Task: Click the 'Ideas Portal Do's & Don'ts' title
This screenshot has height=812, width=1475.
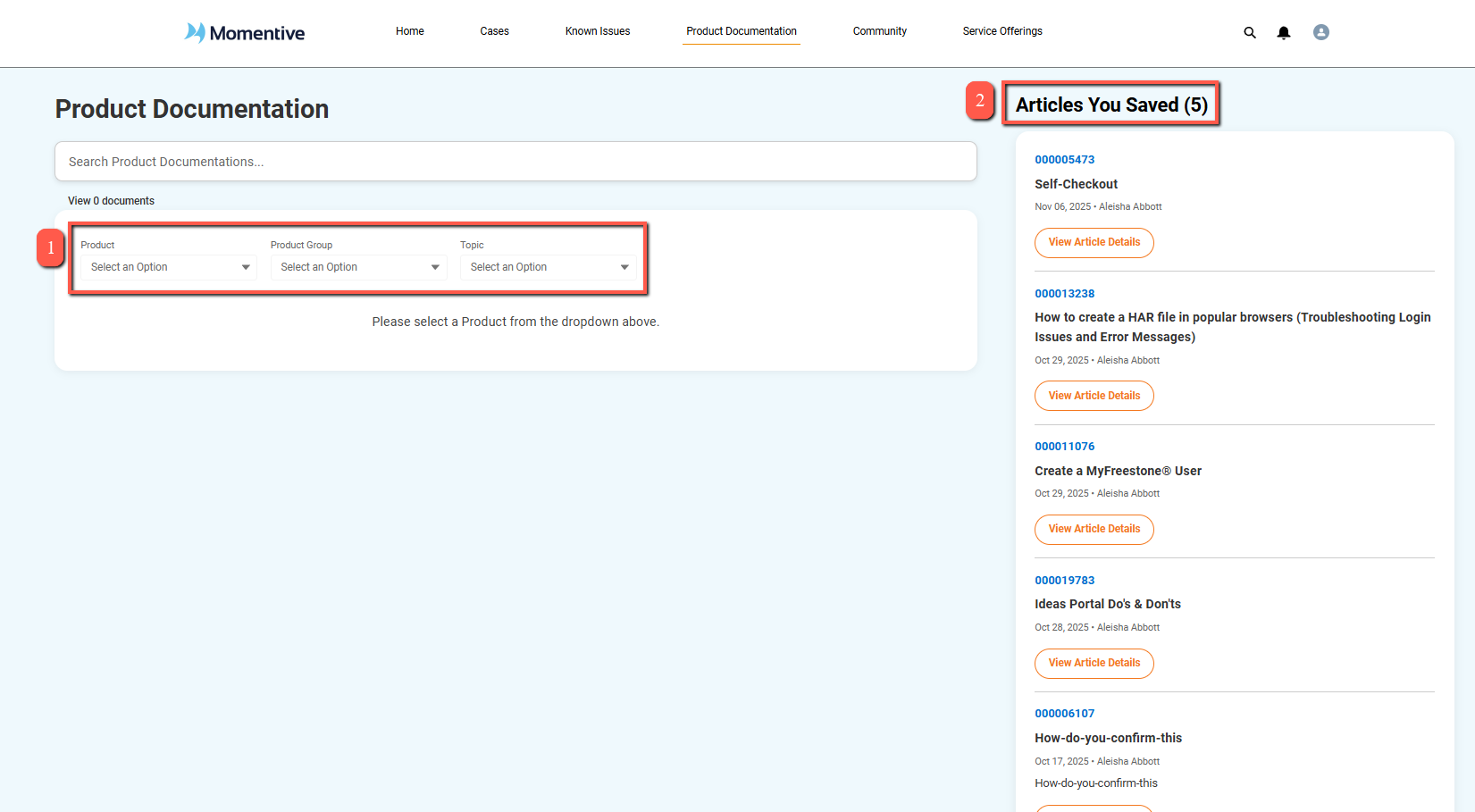Action: coord(1108,605)
